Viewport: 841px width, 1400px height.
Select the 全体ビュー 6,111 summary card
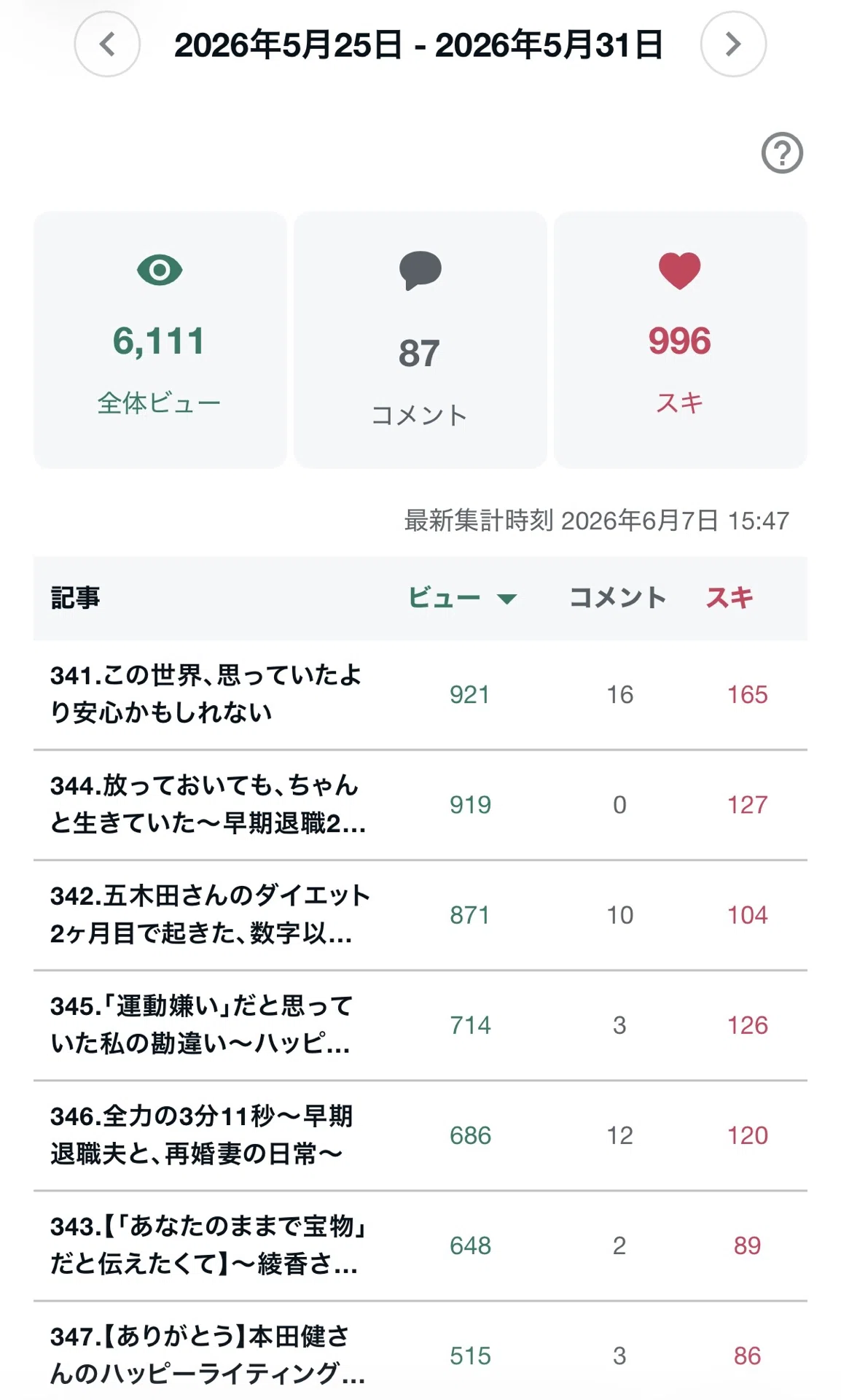160,340
